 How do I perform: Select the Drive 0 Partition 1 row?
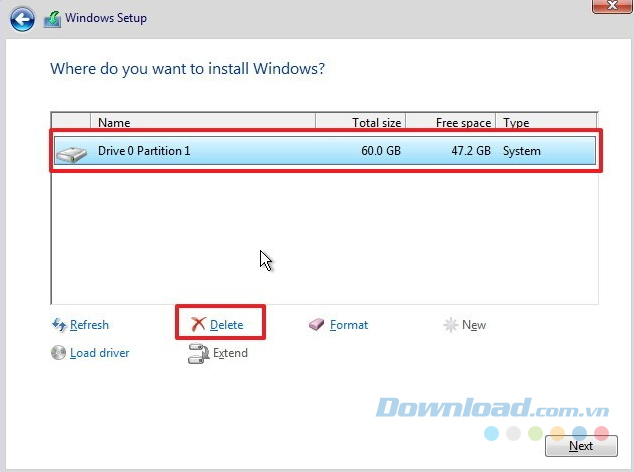325,151
